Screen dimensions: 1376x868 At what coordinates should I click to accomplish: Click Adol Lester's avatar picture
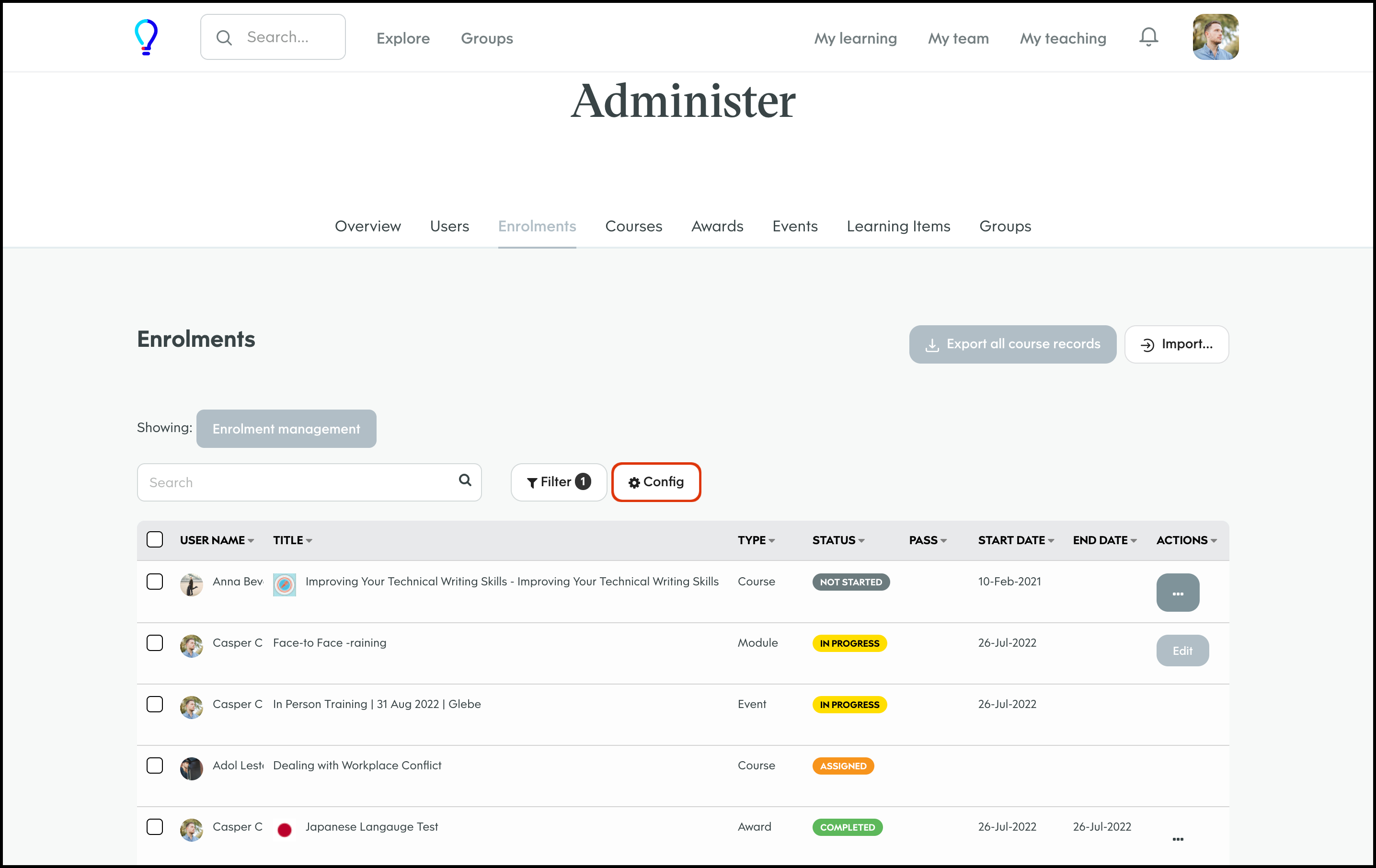pyautogui.click(x=192, y=768)
